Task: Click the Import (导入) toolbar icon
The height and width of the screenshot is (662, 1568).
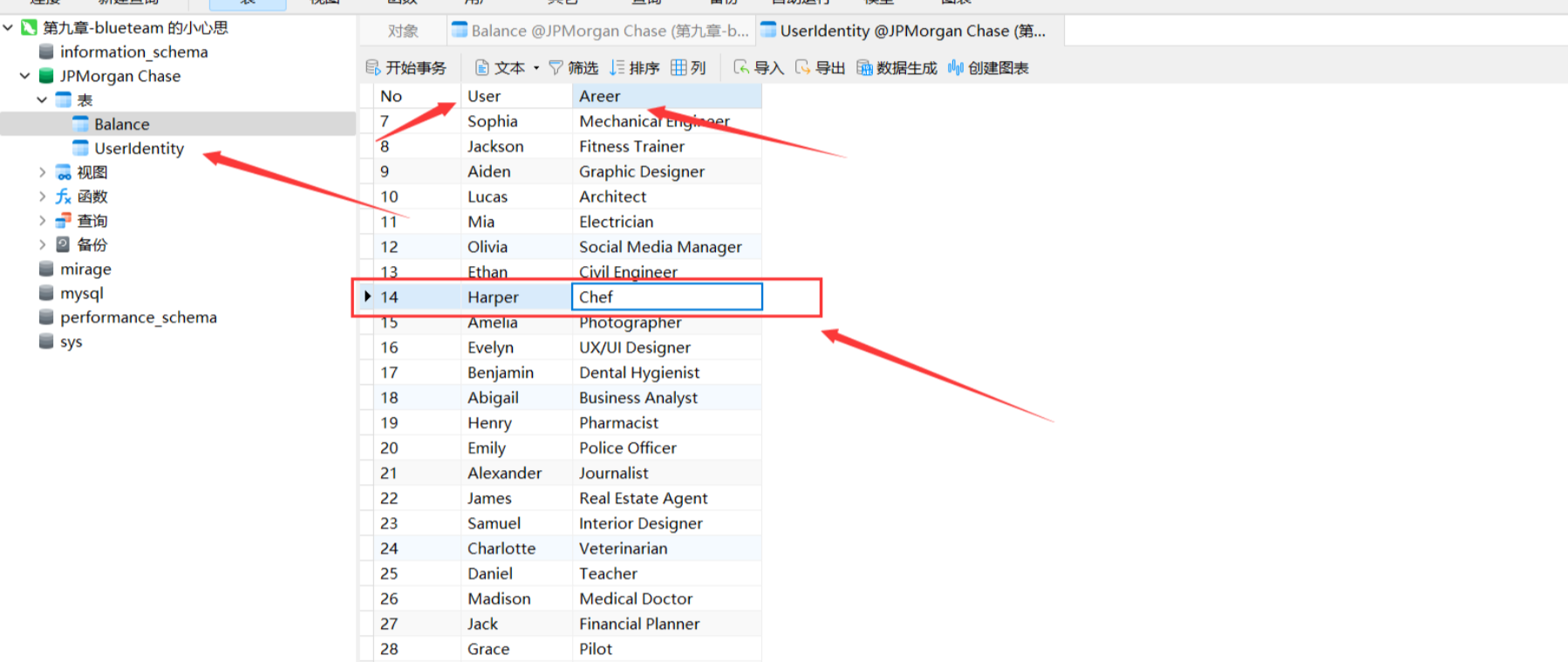Action: coord(741,68)
